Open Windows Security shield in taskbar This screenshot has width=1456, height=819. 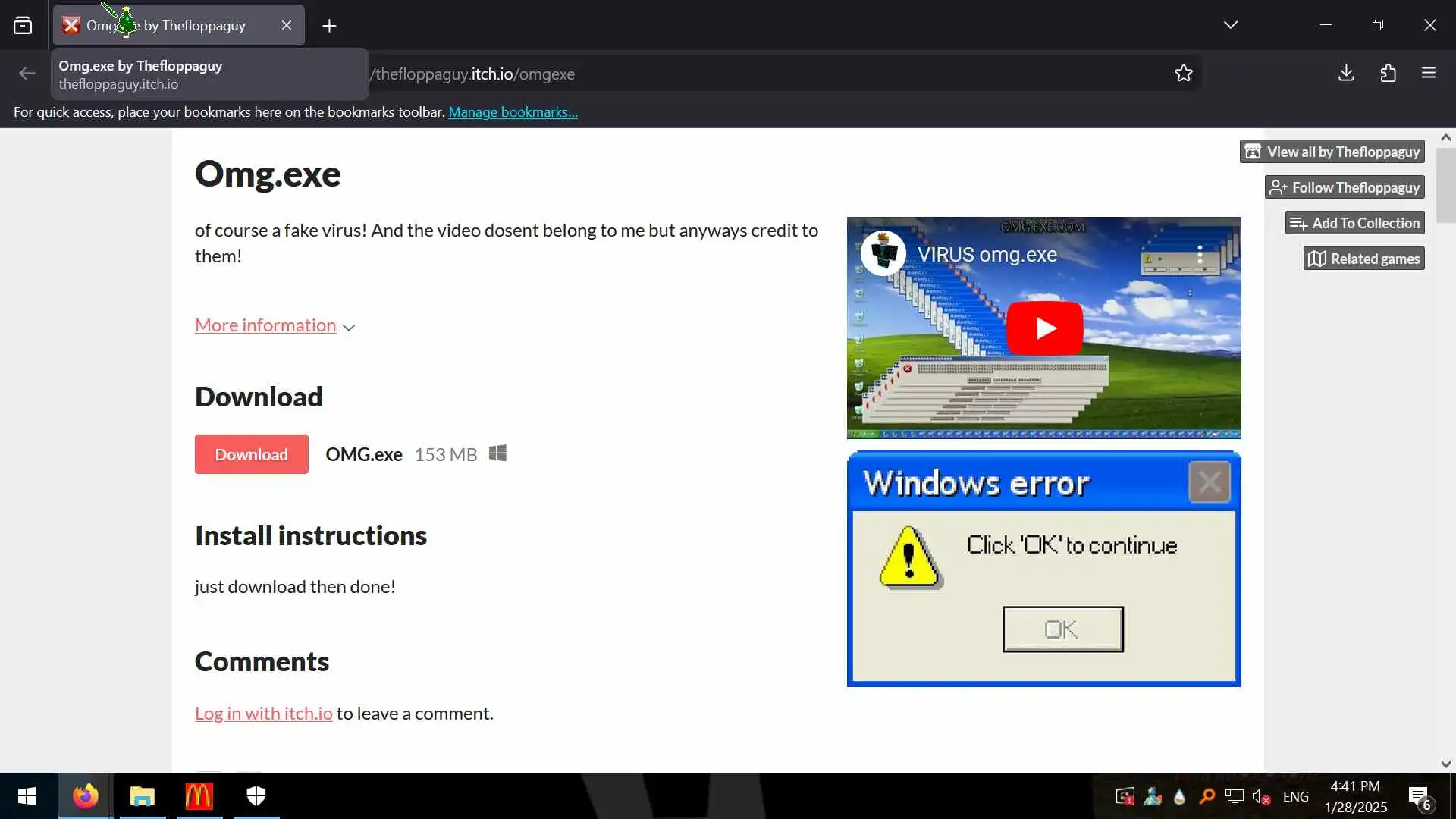(256, 796)
